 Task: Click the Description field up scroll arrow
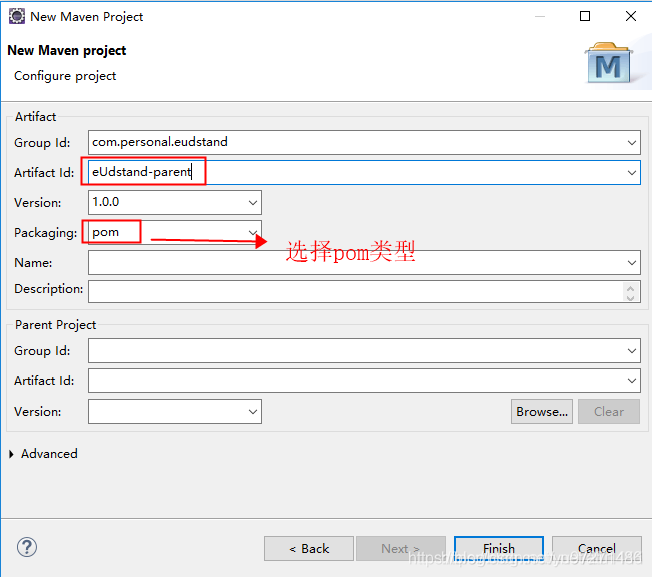631,288
